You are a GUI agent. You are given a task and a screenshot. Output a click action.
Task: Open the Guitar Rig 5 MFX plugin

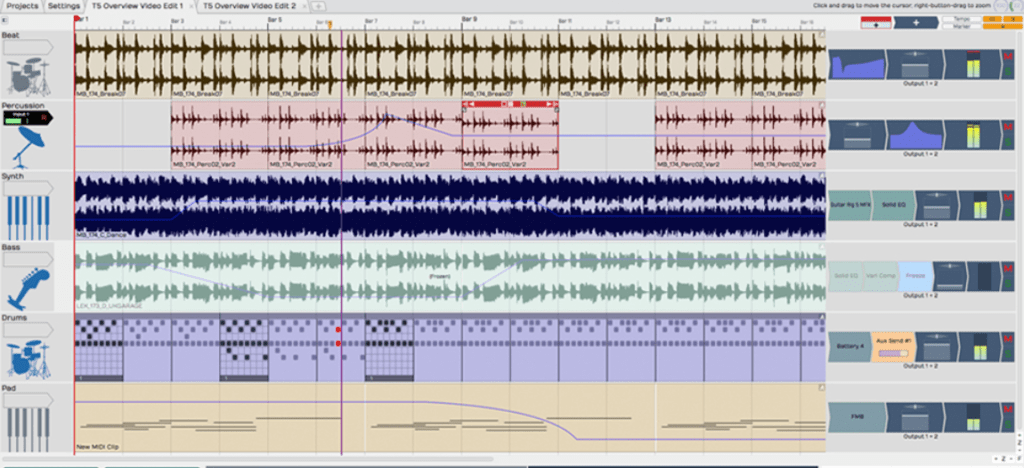[x=850, y=205]
